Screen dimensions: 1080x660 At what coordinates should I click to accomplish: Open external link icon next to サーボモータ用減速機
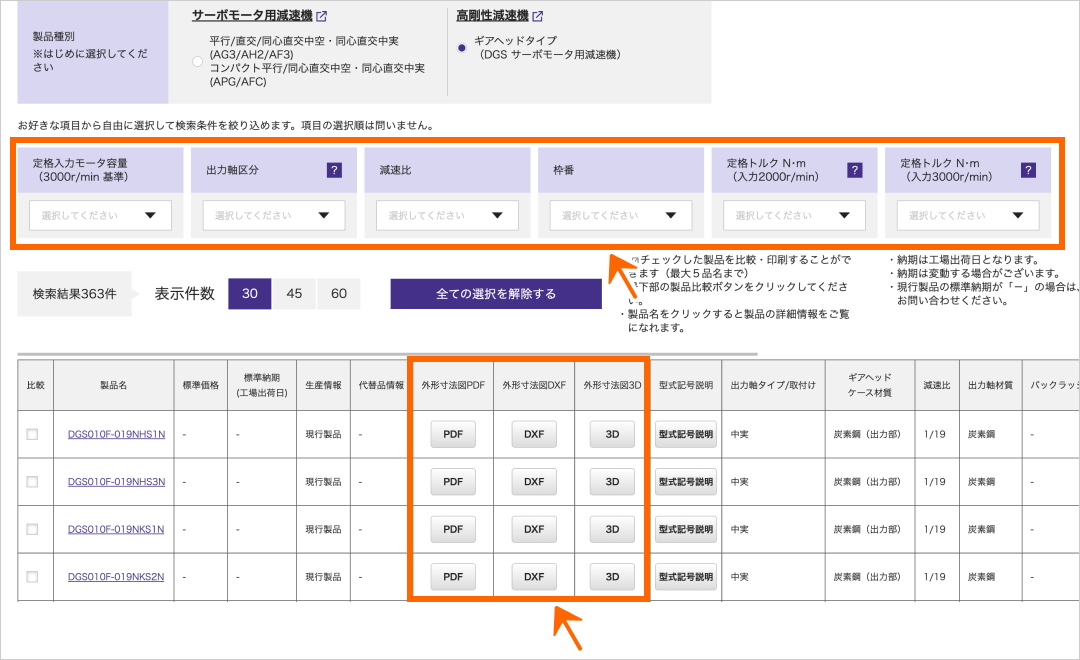pos(322,16)
